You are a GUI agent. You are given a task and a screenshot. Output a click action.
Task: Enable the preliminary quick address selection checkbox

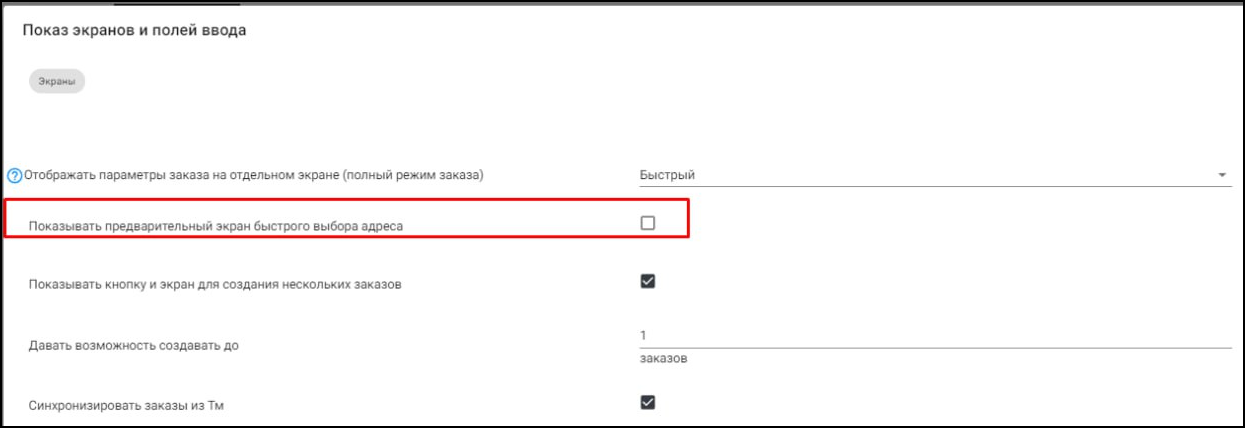[647, 223]
